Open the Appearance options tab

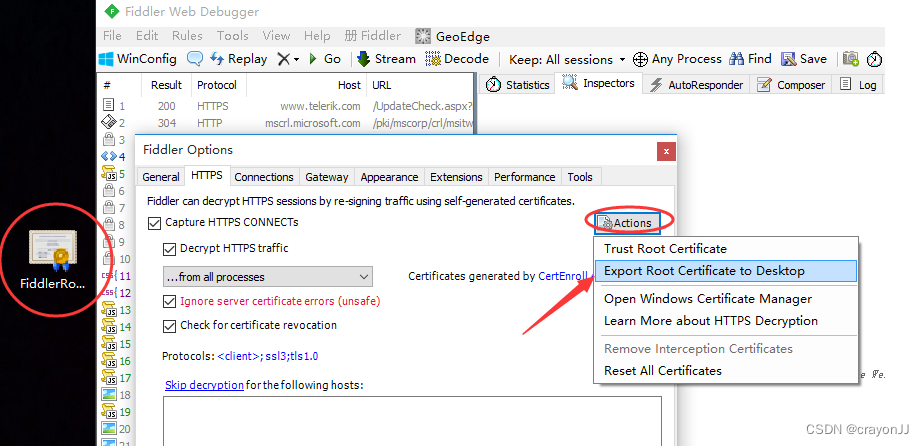click(389, 177)
